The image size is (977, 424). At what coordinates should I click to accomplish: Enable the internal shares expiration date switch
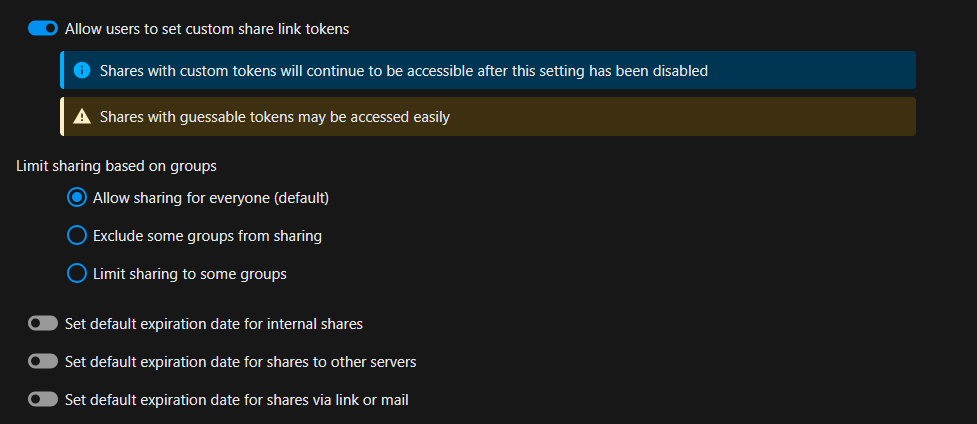43,324
